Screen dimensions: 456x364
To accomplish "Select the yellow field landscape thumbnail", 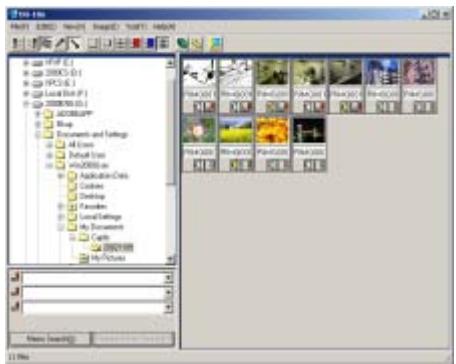I will coord(236,130).
